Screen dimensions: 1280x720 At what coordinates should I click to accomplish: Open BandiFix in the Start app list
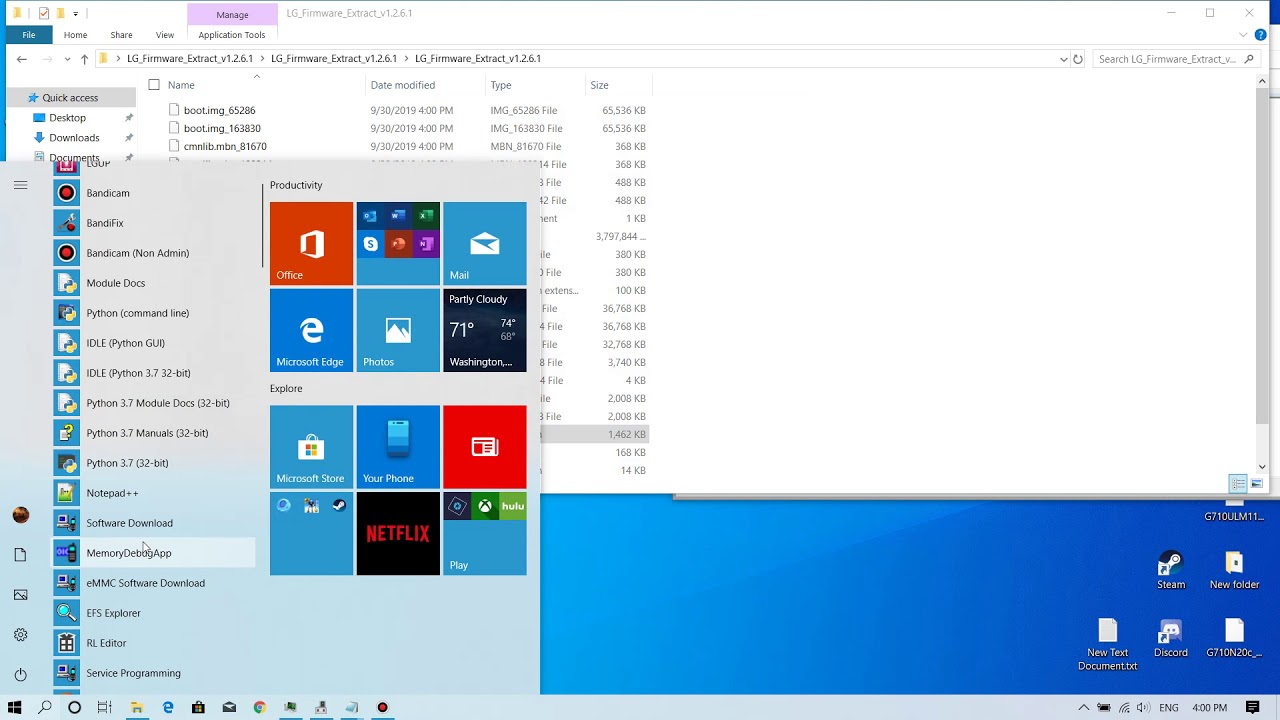coord(154,223)
